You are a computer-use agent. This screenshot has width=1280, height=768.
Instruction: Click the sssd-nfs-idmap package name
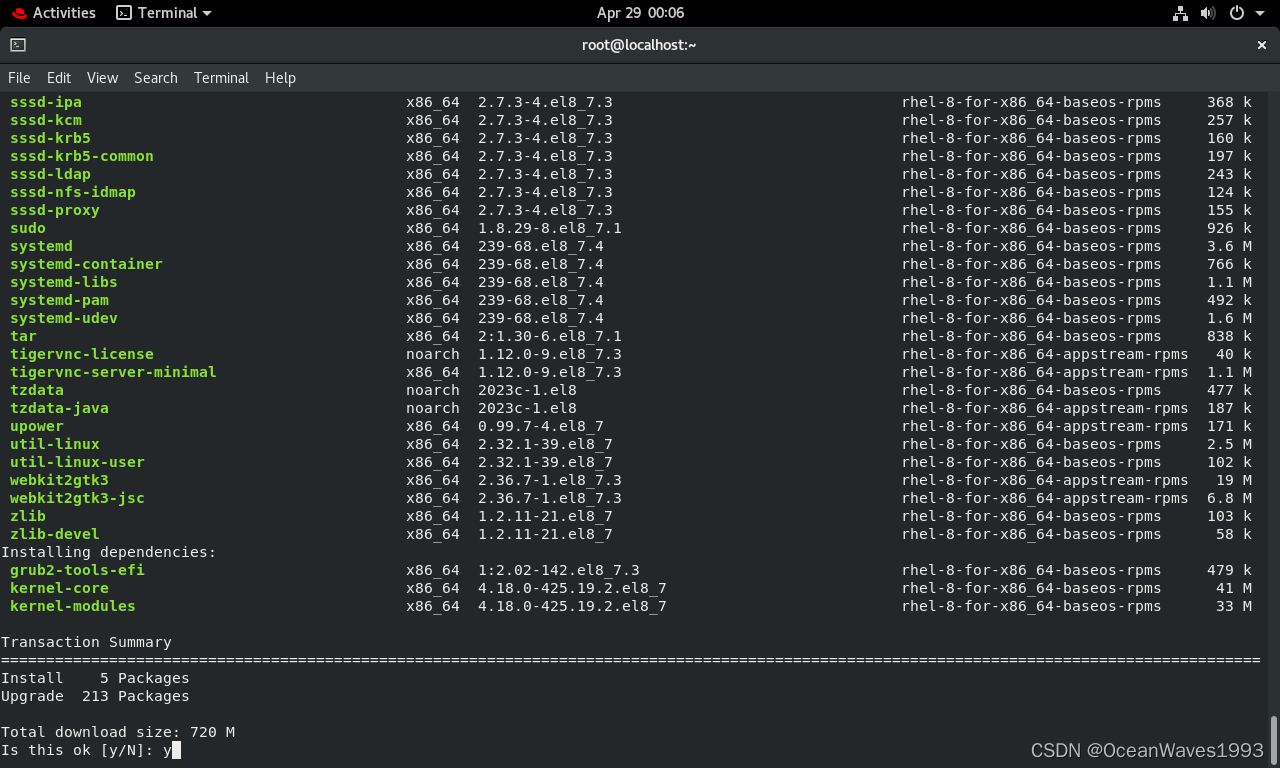coord(73,192)
